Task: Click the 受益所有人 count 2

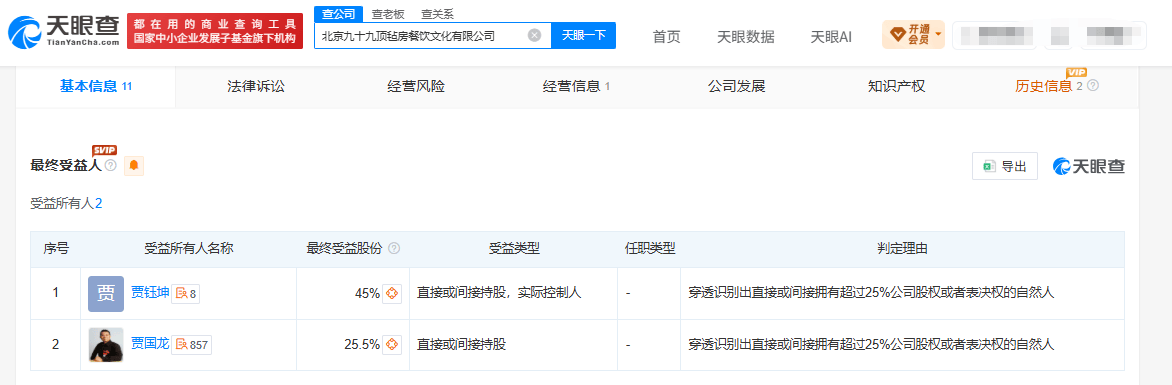Action: (98, 203)
